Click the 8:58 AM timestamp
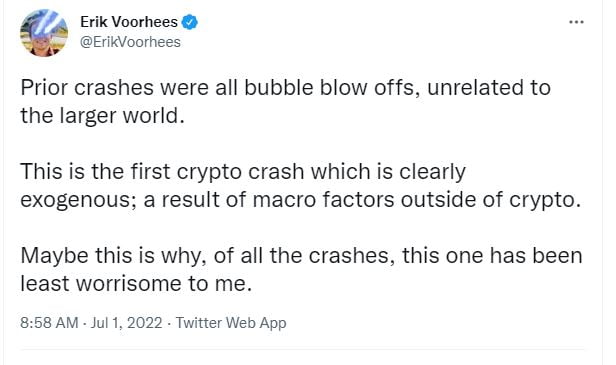The height and width of the screenshot is (365, 616). tap(49, 323)
